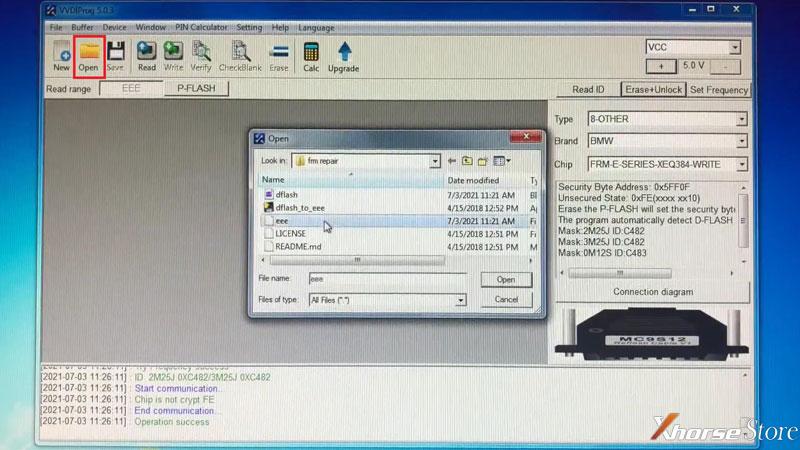800x450 pixels.
Task: Expand the Files of type dropdown
Action: click(460, 300)
